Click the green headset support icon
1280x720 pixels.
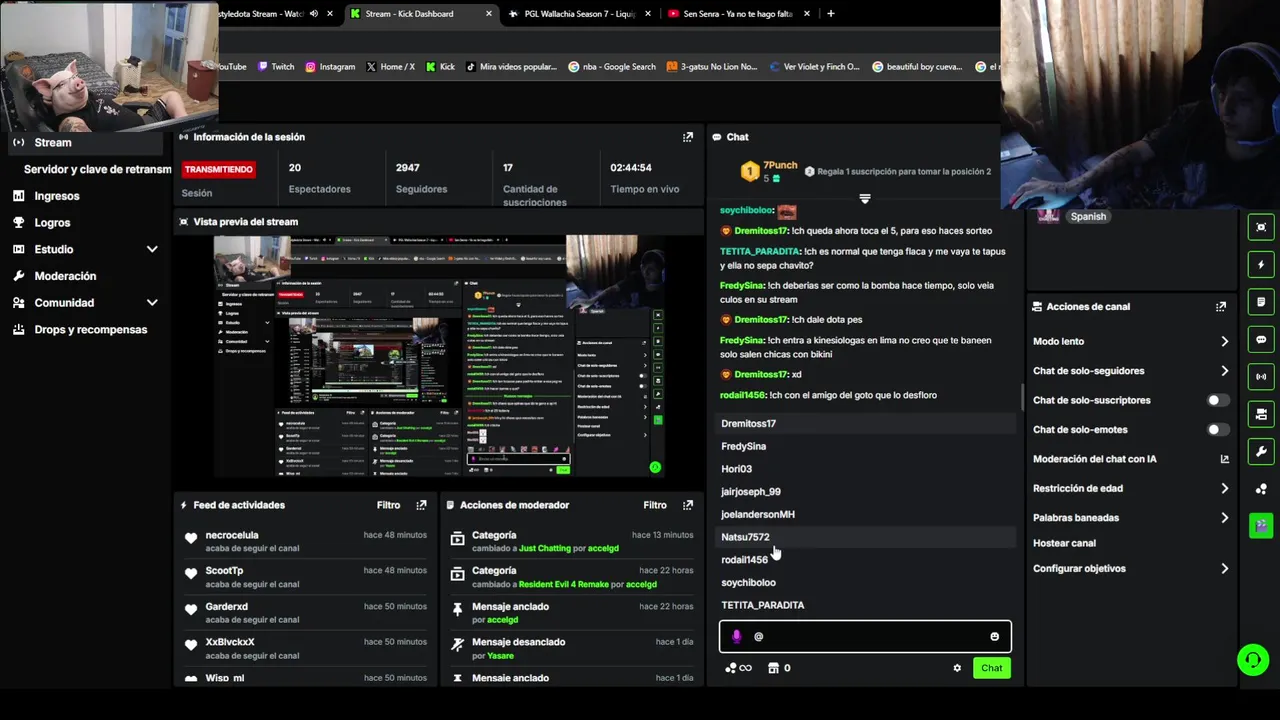tap(1252, 660)
